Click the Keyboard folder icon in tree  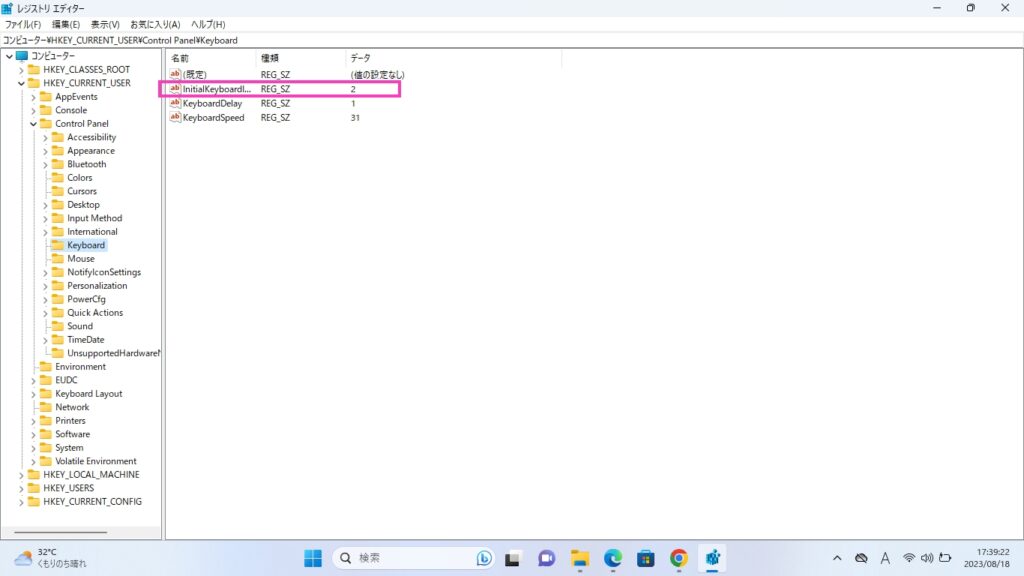tap(58, 245)
